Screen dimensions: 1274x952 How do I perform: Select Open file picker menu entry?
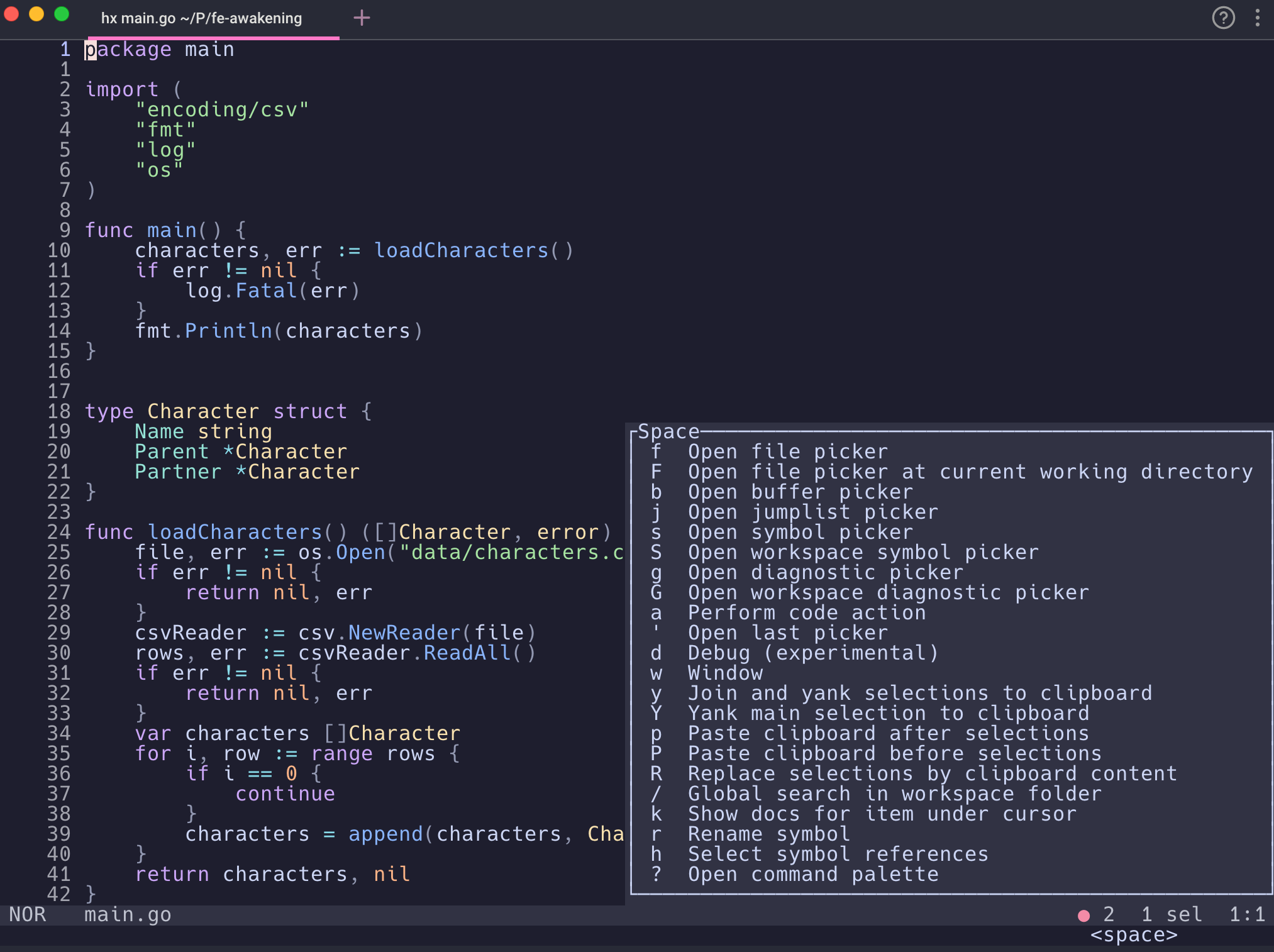(x=787, y=451)
